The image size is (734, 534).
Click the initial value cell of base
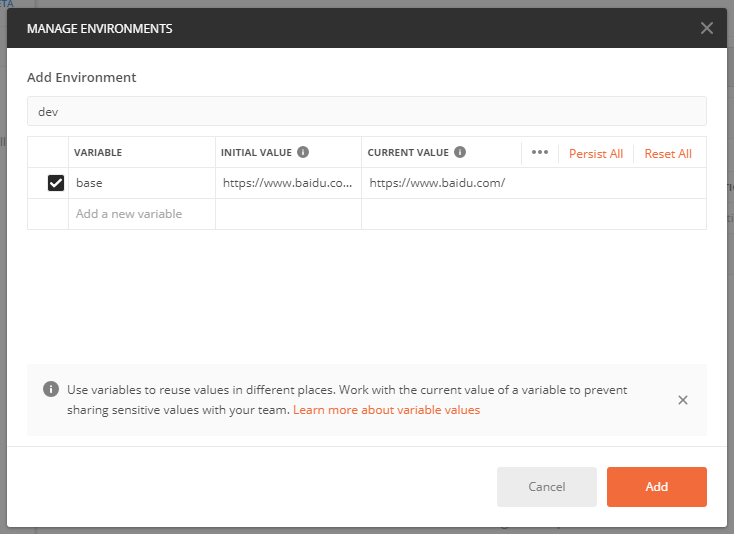click(x=288, y=183)
